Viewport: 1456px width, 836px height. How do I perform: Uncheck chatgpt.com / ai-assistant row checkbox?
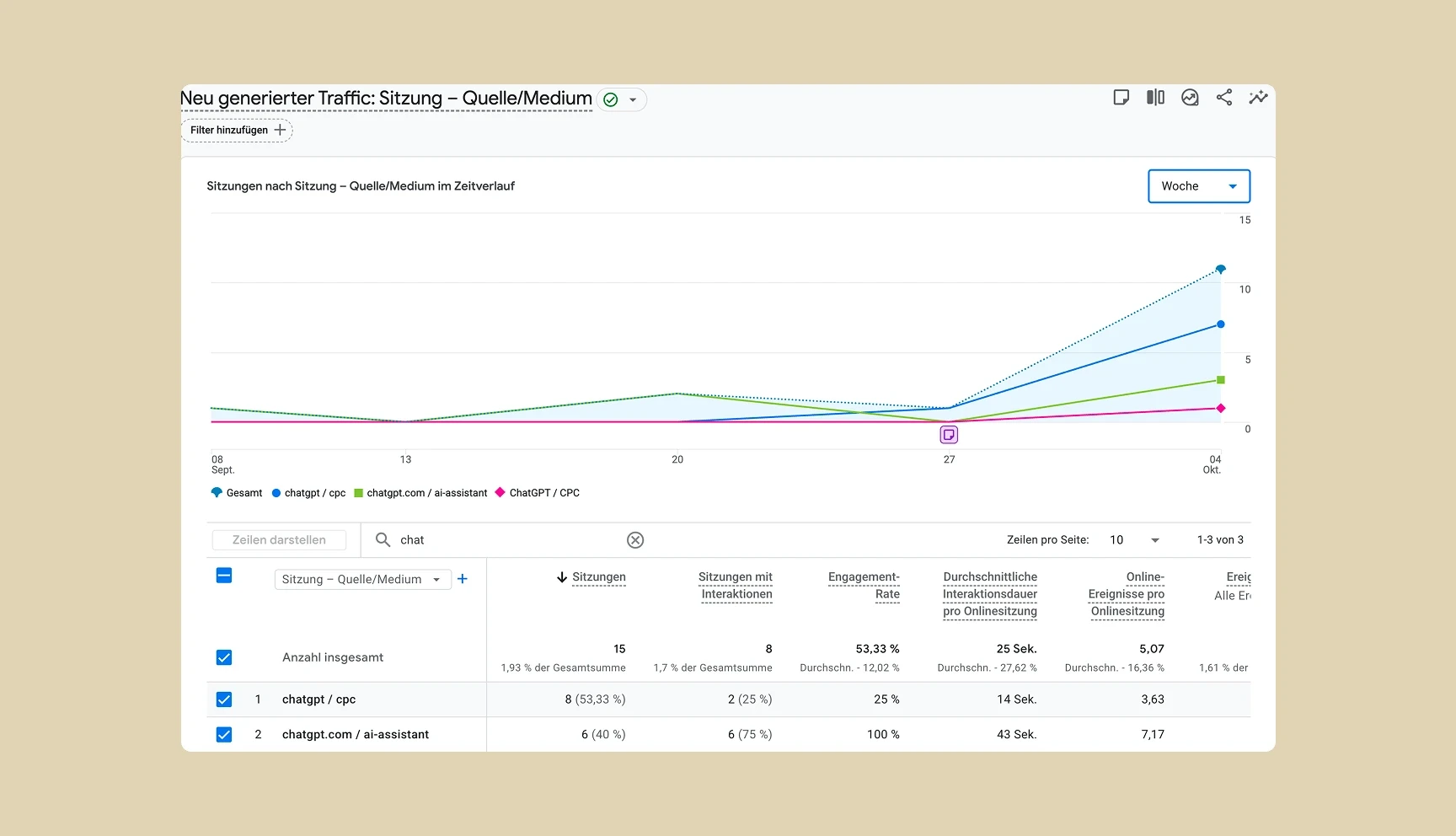tap(224, 735)
